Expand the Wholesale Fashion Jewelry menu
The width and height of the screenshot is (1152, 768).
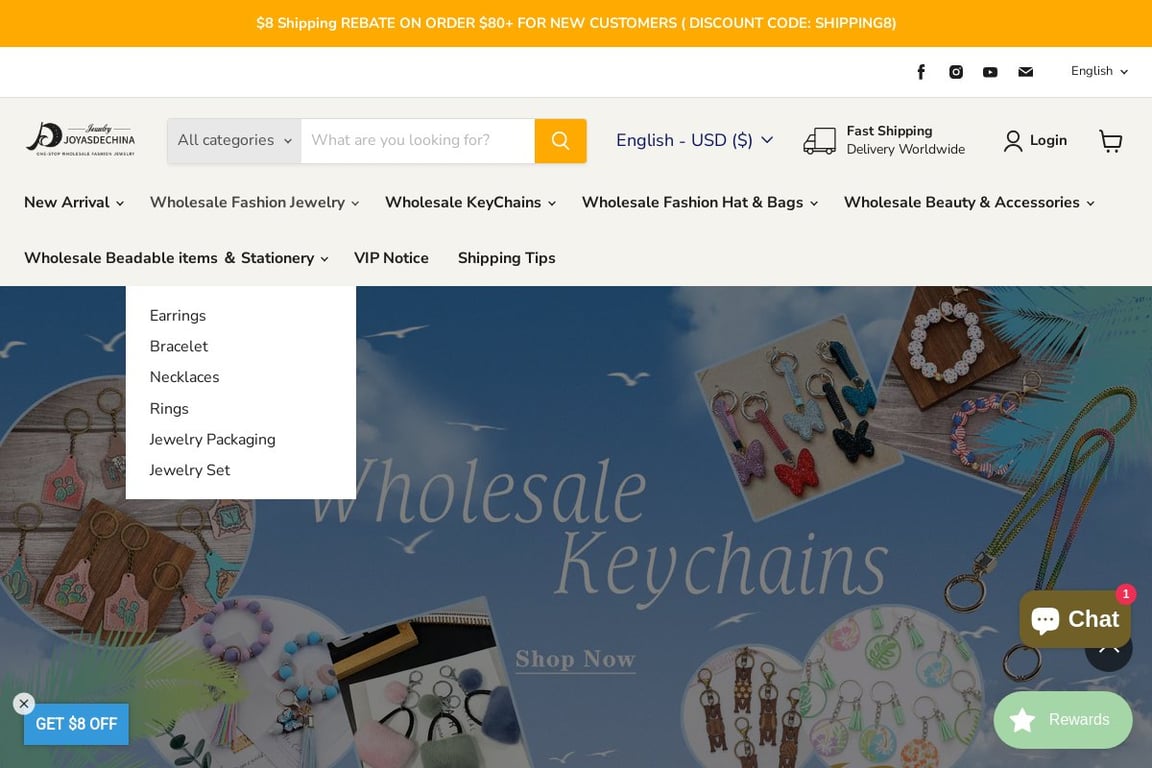pyautogui.click(x=254, y=202)
